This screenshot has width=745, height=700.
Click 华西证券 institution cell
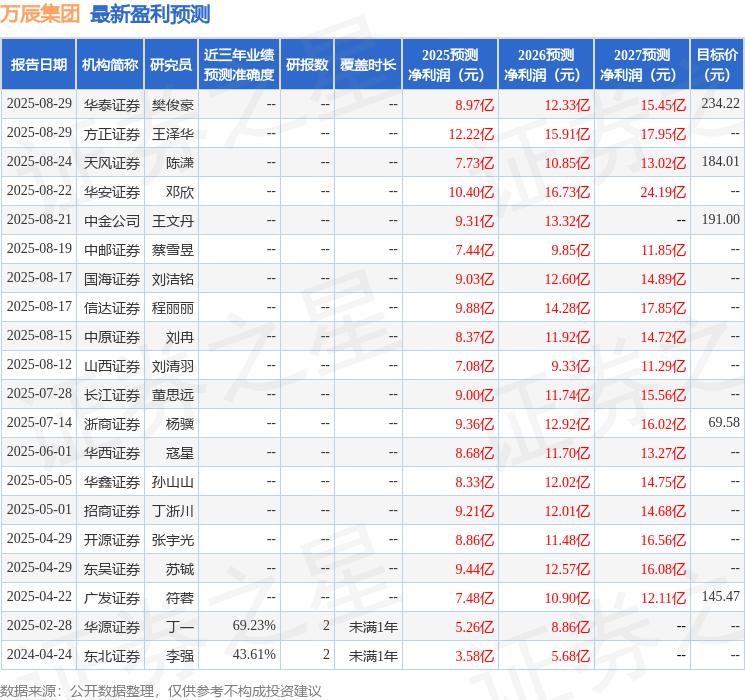[112, 453]
